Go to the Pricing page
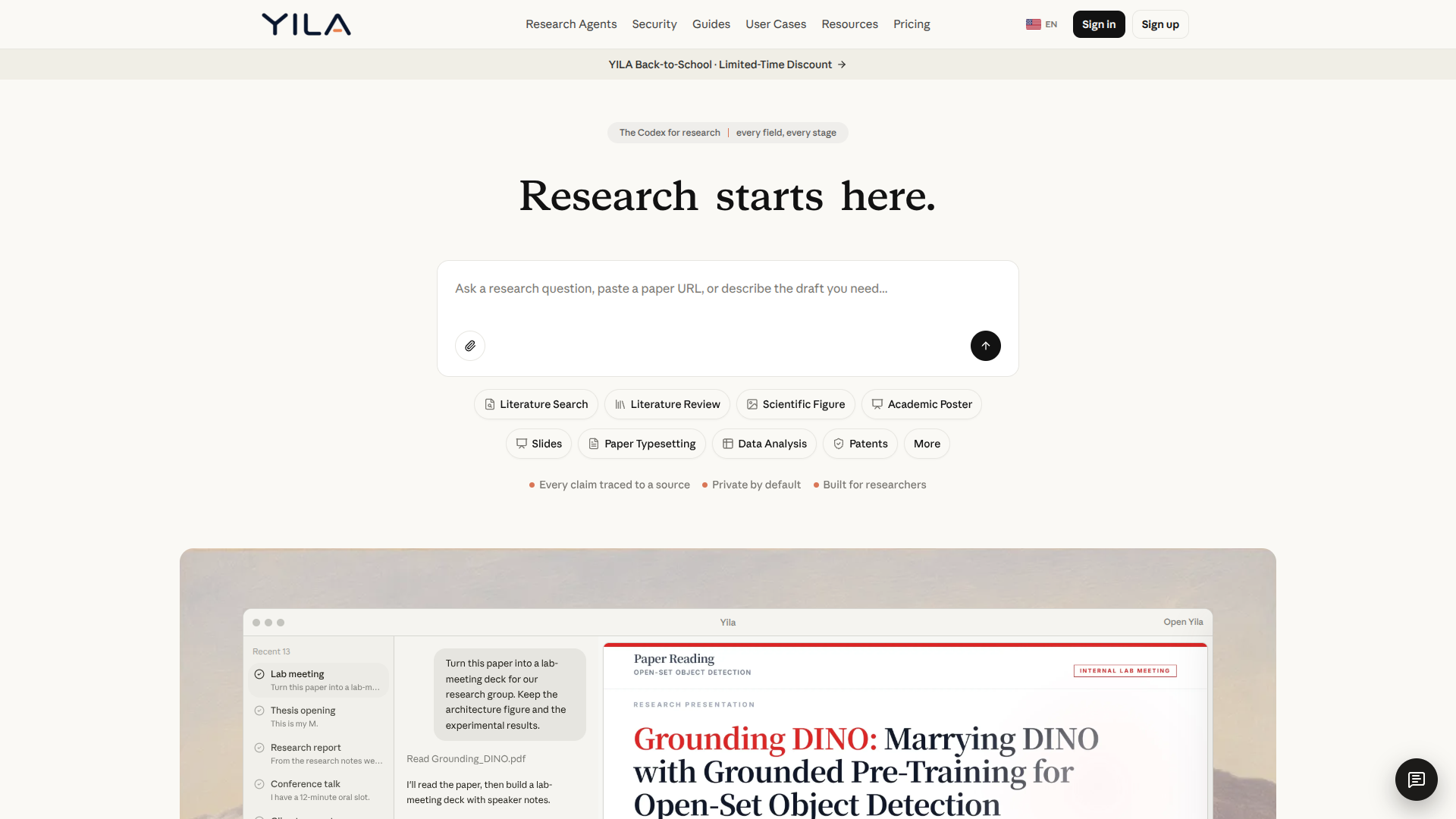 pyautogui.click(x=912, y=24)
